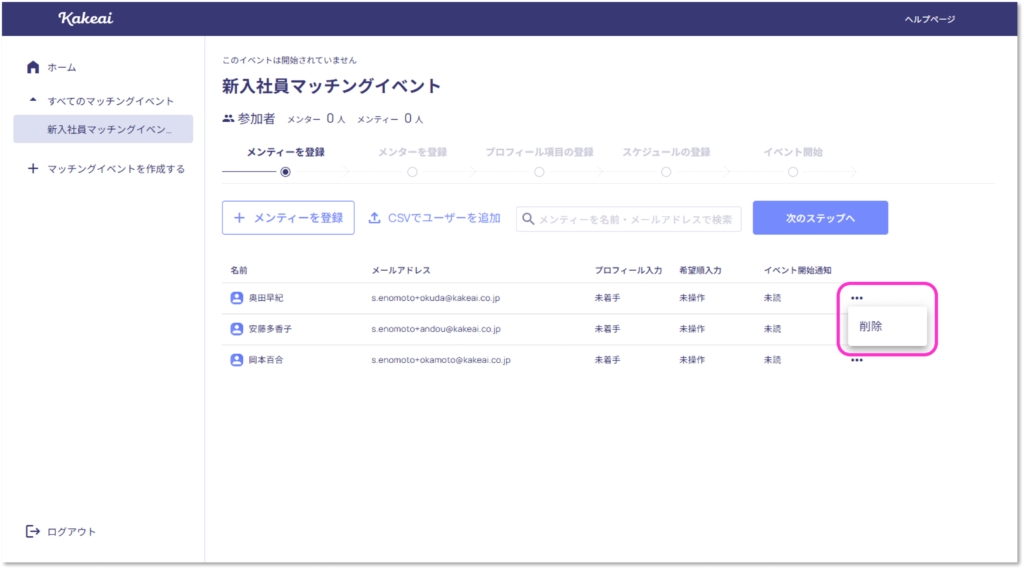Screen dimensions: 1024x569
Task: Click the logout icon at bottom left
Action: [33, 531]
